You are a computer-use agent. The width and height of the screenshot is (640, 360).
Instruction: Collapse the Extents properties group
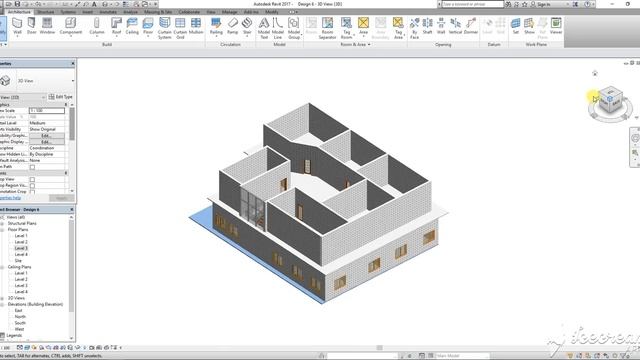(66, 173)
